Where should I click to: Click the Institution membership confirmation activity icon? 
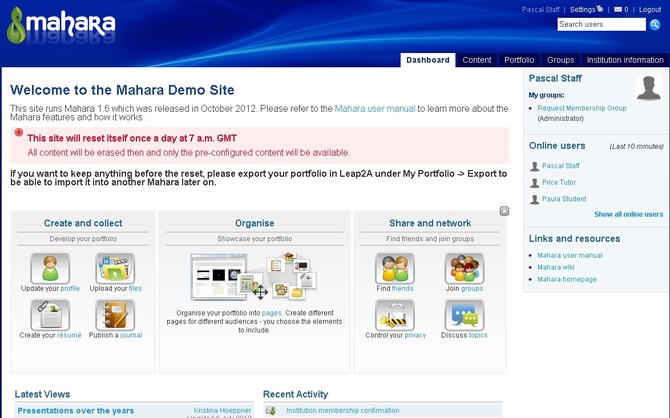coord(270,410)
